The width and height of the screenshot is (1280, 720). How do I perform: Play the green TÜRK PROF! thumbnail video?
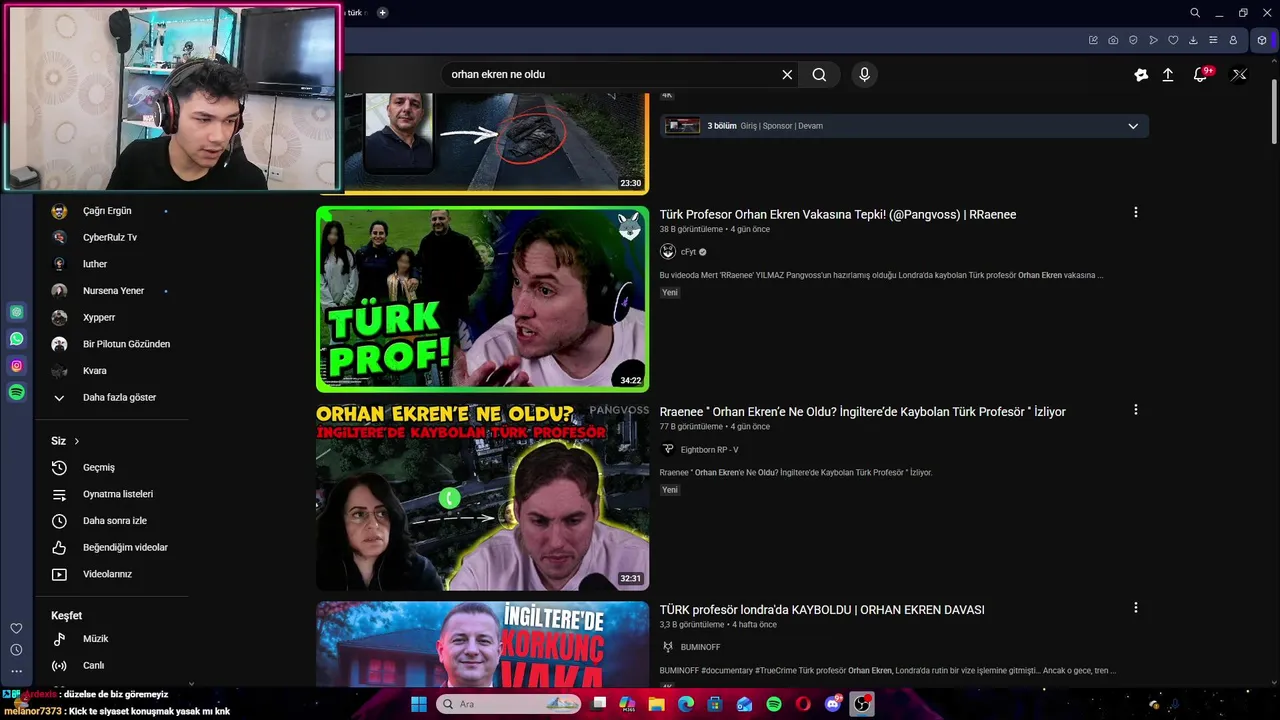[x=482, y=299]
